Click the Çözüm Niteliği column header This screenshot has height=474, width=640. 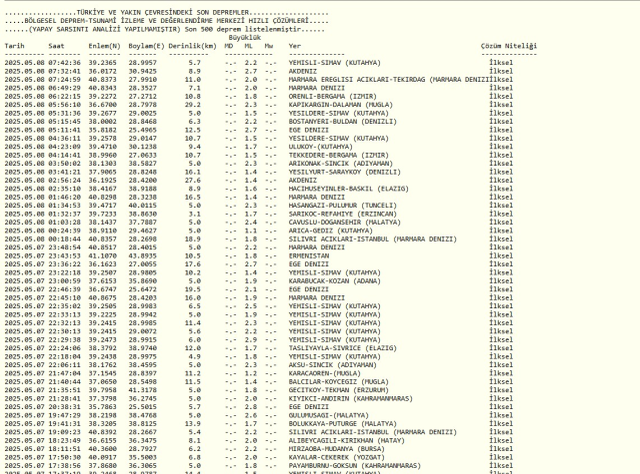[509, 46]
